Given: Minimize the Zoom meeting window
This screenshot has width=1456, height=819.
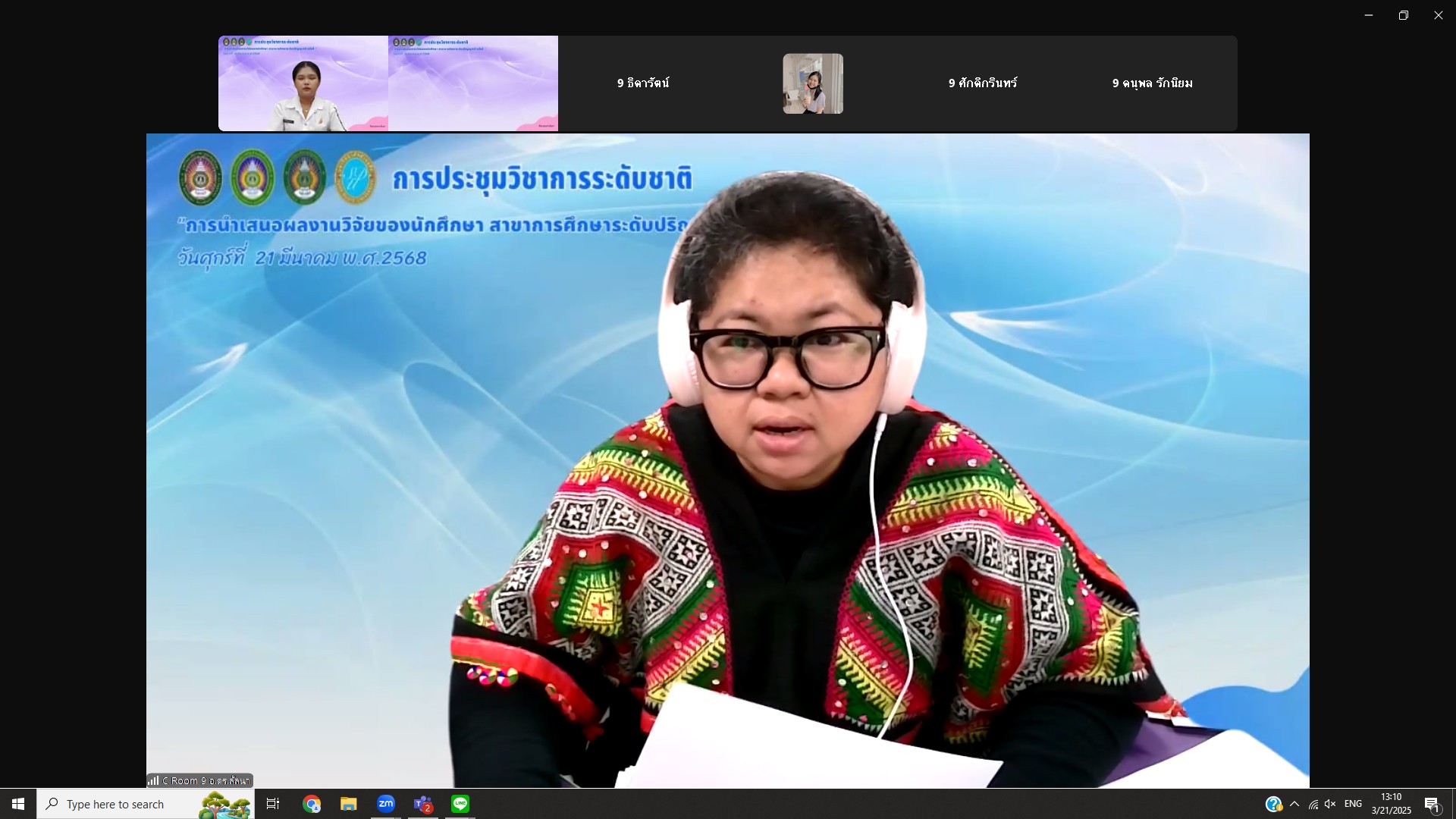Looking at the screenshot, I should (1369, 15).
